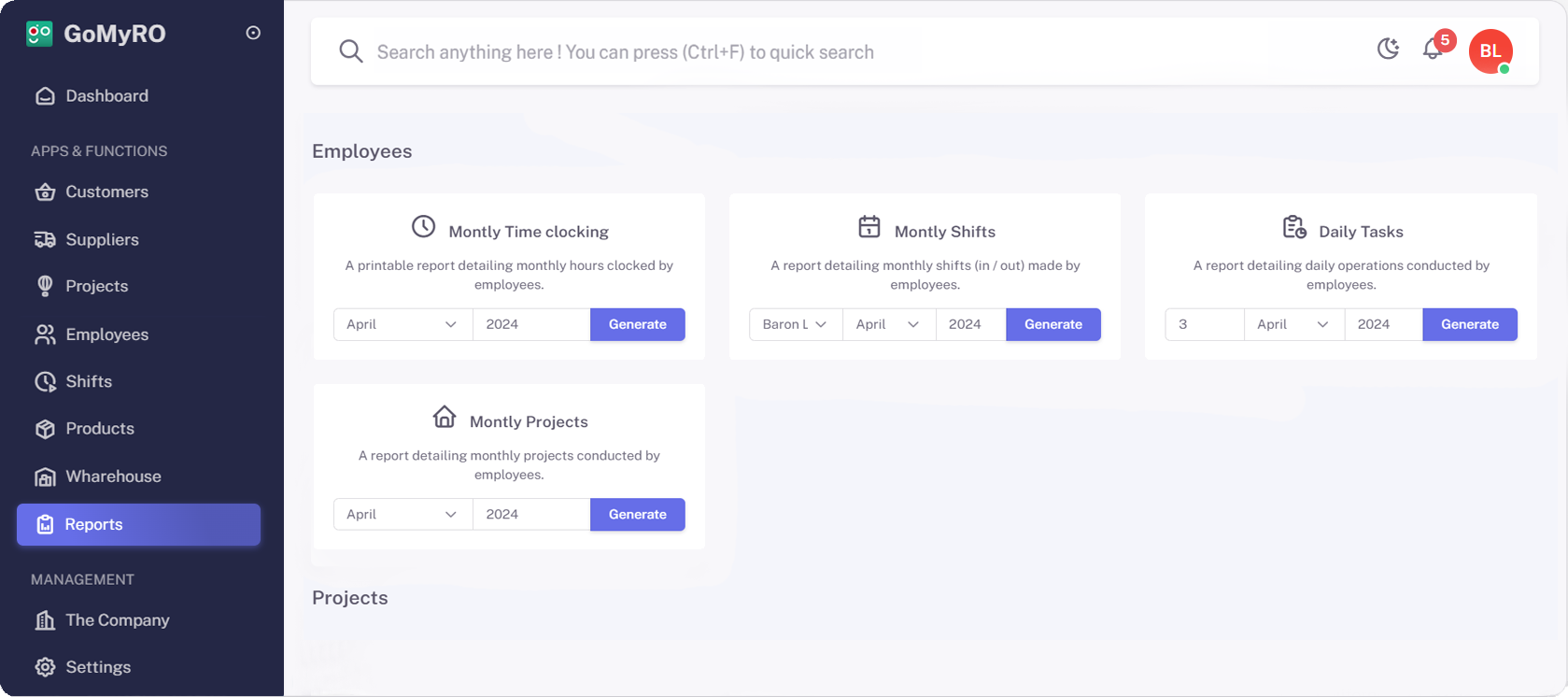Open month dropdown in Montly Projects

pos(403,514)
